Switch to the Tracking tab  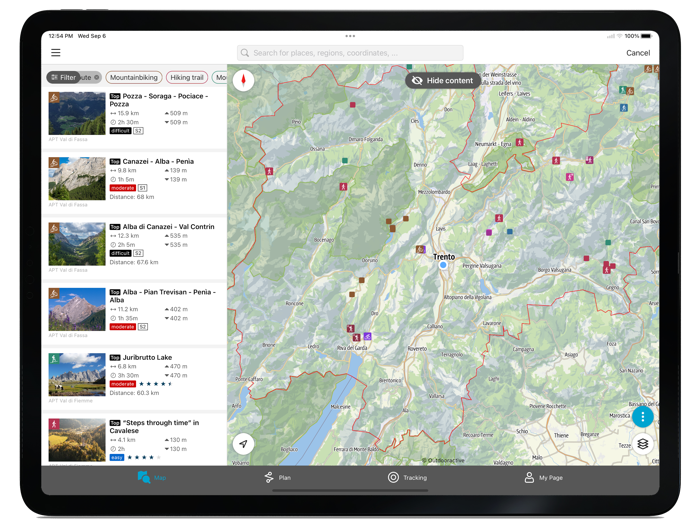click(407, 477)
